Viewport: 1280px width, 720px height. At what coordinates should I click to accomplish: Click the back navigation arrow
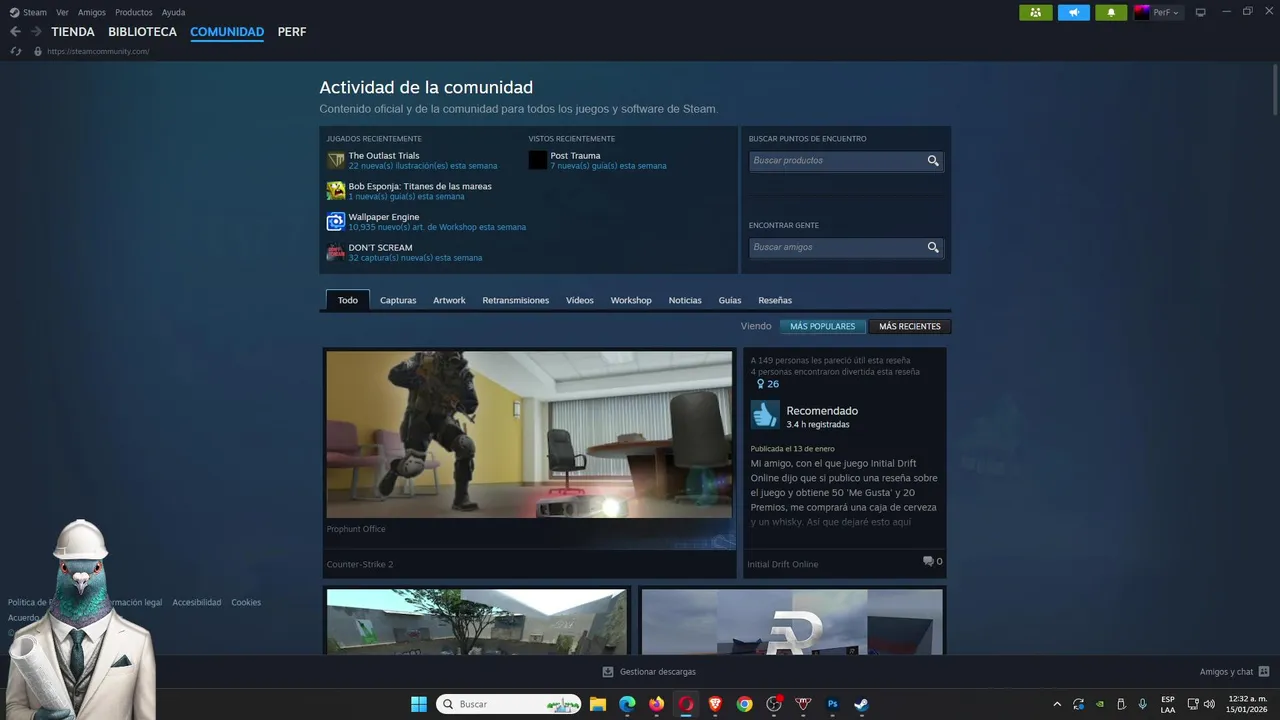click(x=15, y=32)
